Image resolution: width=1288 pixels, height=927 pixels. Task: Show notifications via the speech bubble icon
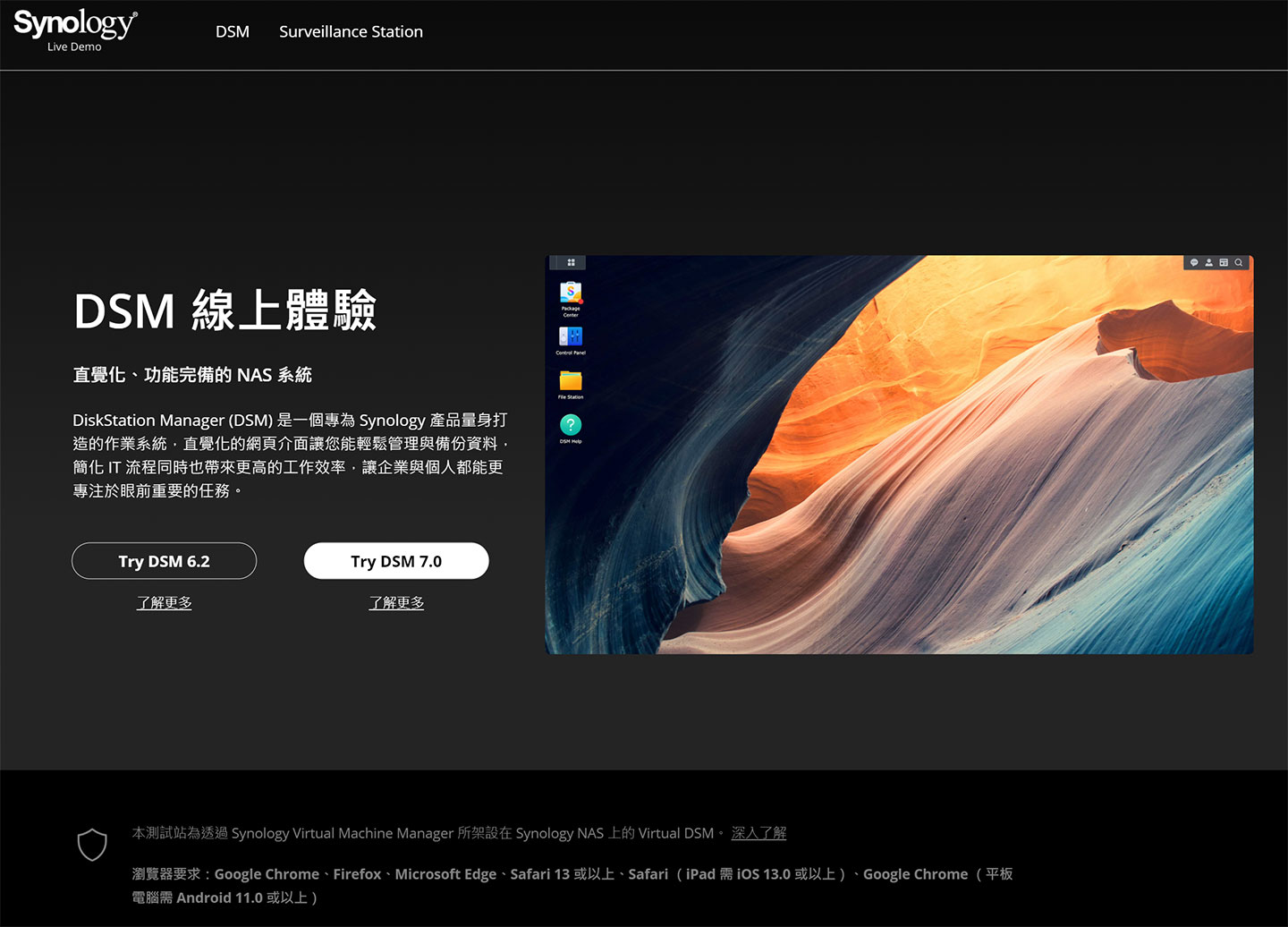1194,262
